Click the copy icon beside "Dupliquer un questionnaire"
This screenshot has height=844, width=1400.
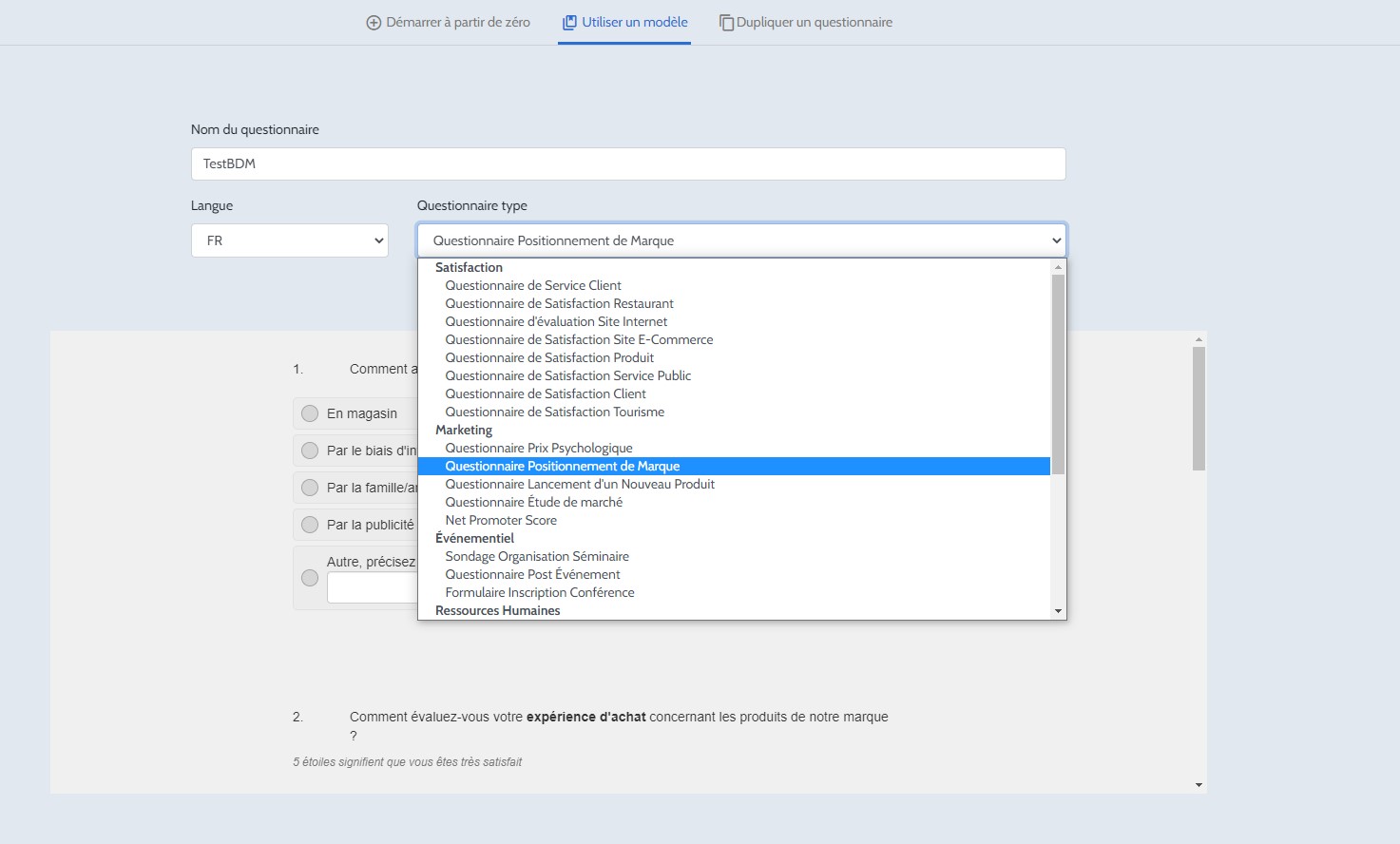coord(726,21)
